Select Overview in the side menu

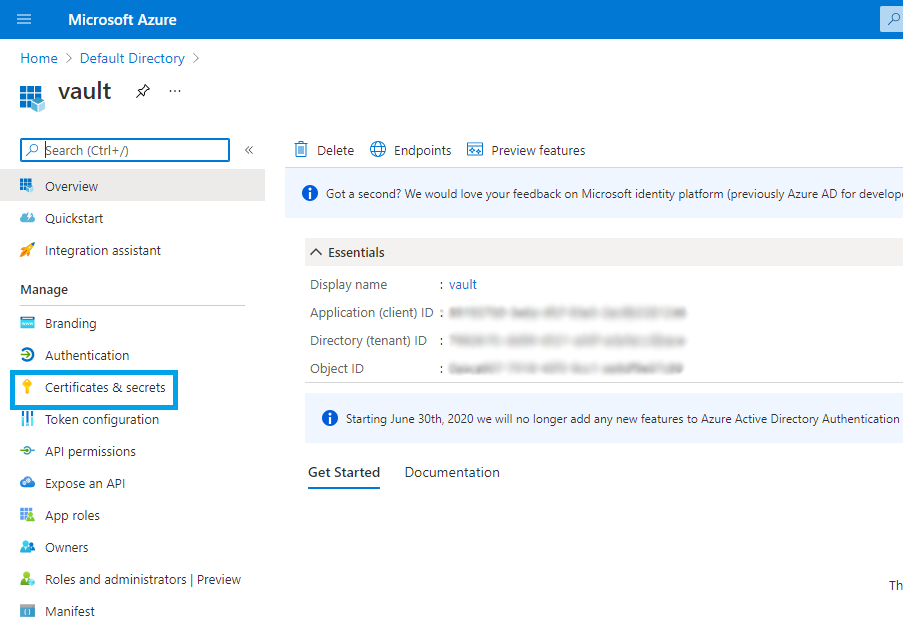point(132,185)
